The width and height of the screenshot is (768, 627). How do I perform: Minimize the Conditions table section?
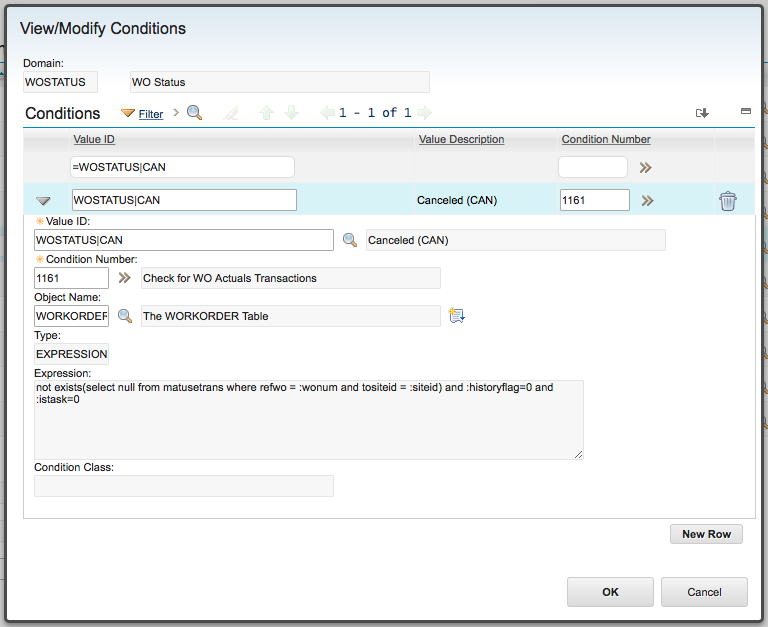click(745, 111)
